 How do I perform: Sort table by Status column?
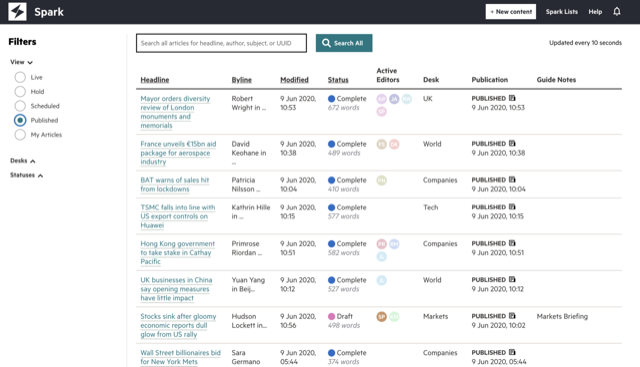338,80
